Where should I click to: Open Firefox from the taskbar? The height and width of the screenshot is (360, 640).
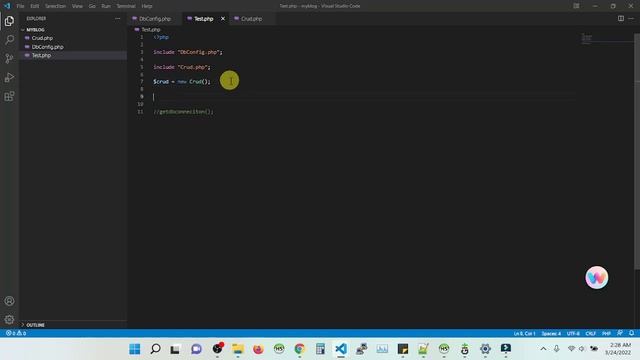[258, 349]
